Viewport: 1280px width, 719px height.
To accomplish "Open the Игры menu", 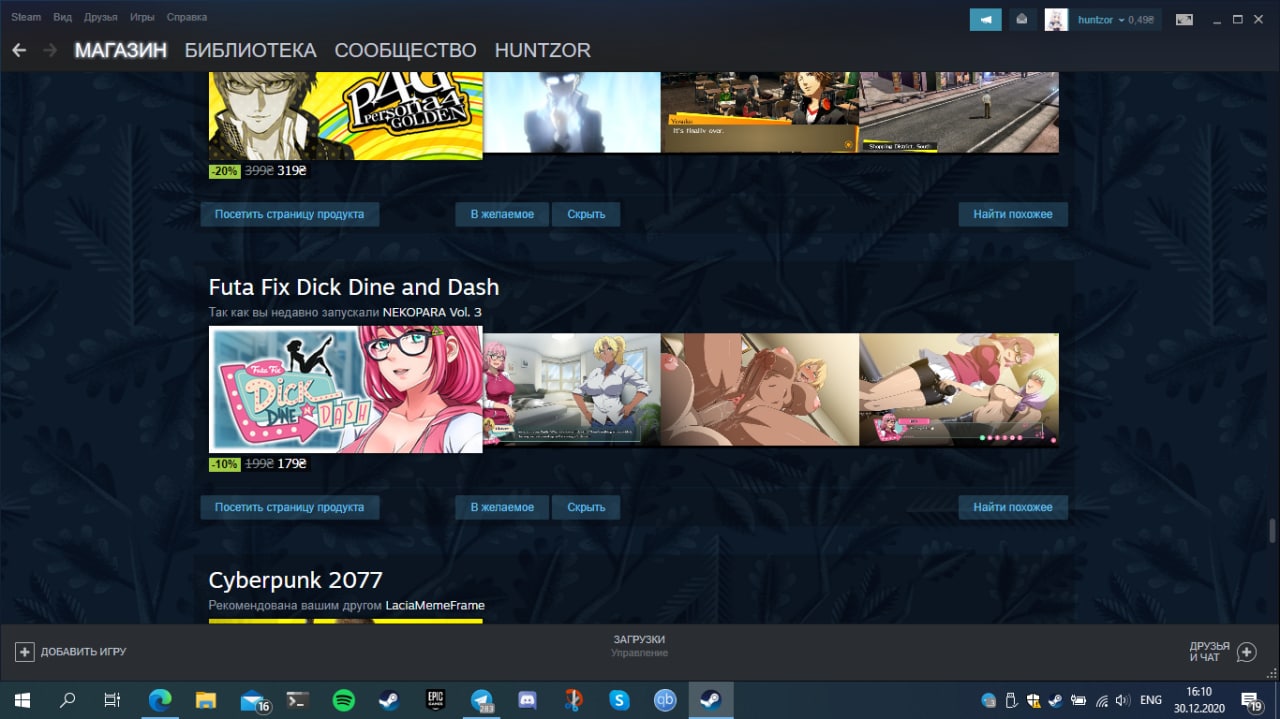I will [142, 17].
